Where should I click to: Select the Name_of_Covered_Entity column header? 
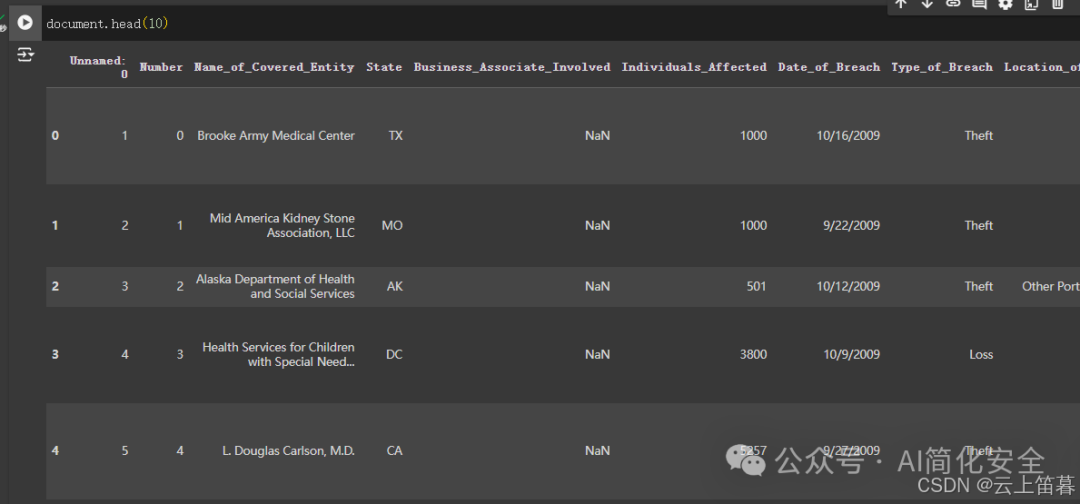(x=274, y=67)
